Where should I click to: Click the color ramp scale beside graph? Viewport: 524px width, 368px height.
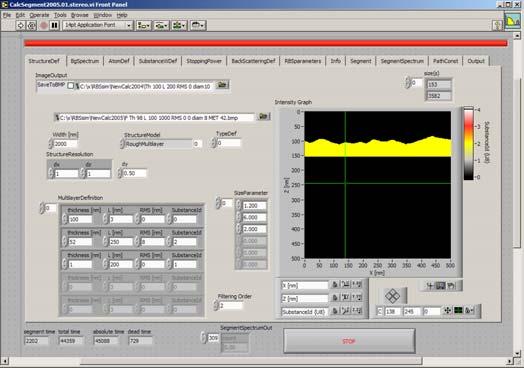click(x=469, y=144)
